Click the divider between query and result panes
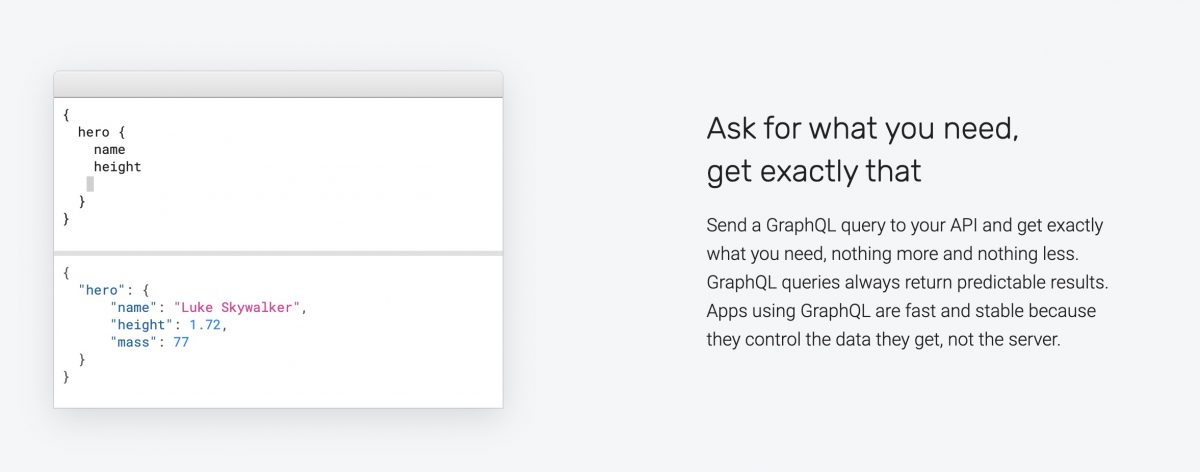Screen dimensions: 1200x472 (278, 252)
